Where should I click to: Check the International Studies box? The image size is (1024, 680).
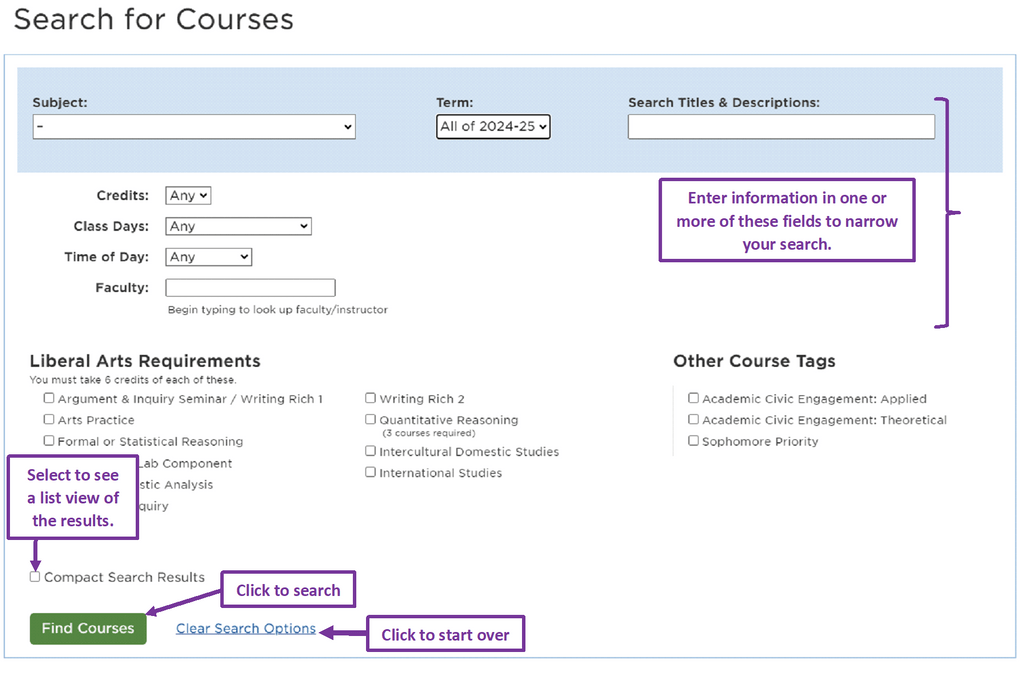click(370, 472)
